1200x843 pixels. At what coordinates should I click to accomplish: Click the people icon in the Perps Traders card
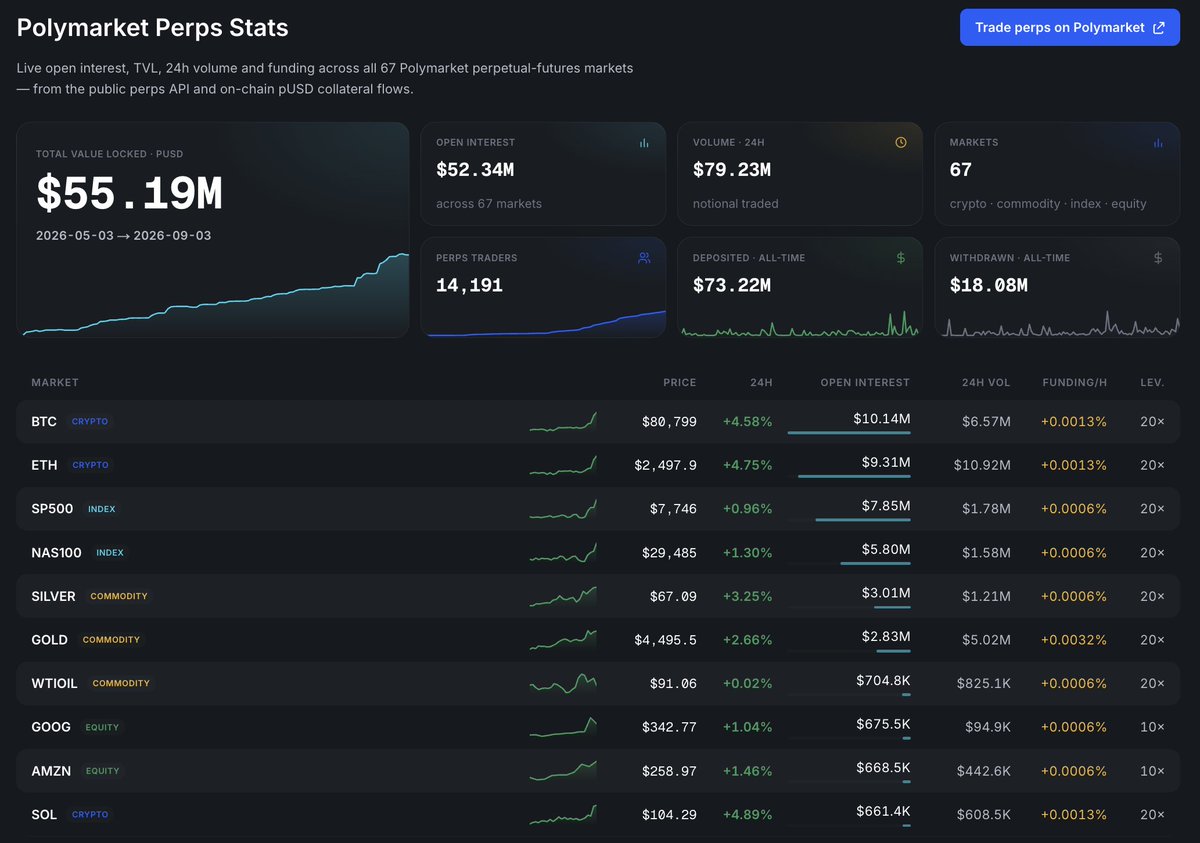coord(644,258)
